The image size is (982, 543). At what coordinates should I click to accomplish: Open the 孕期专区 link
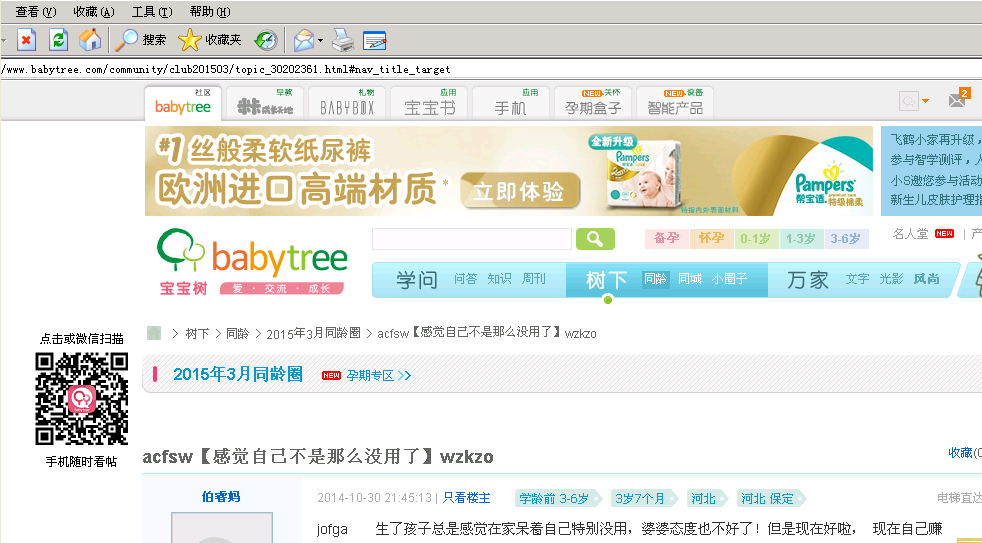click(376, 376)
